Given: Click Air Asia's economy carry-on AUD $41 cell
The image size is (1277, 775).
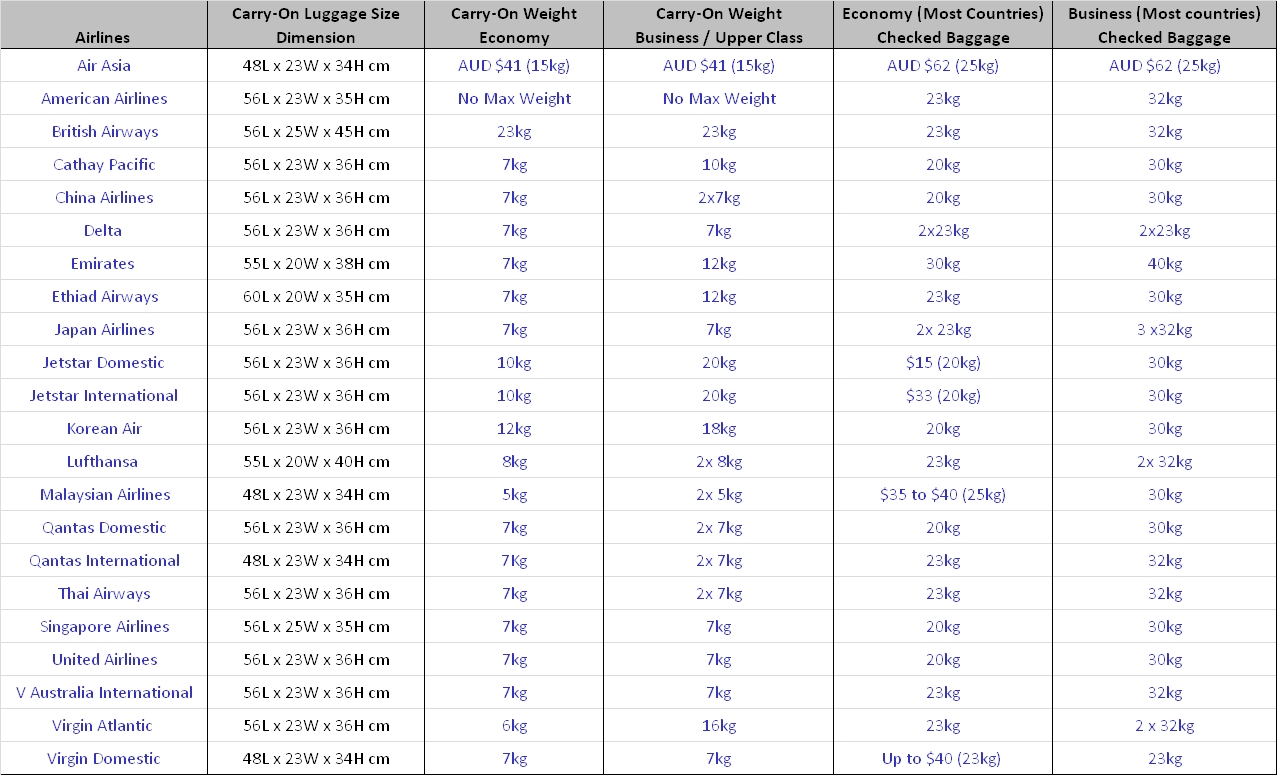Looking at the screenshot, I should pos(514,66).
